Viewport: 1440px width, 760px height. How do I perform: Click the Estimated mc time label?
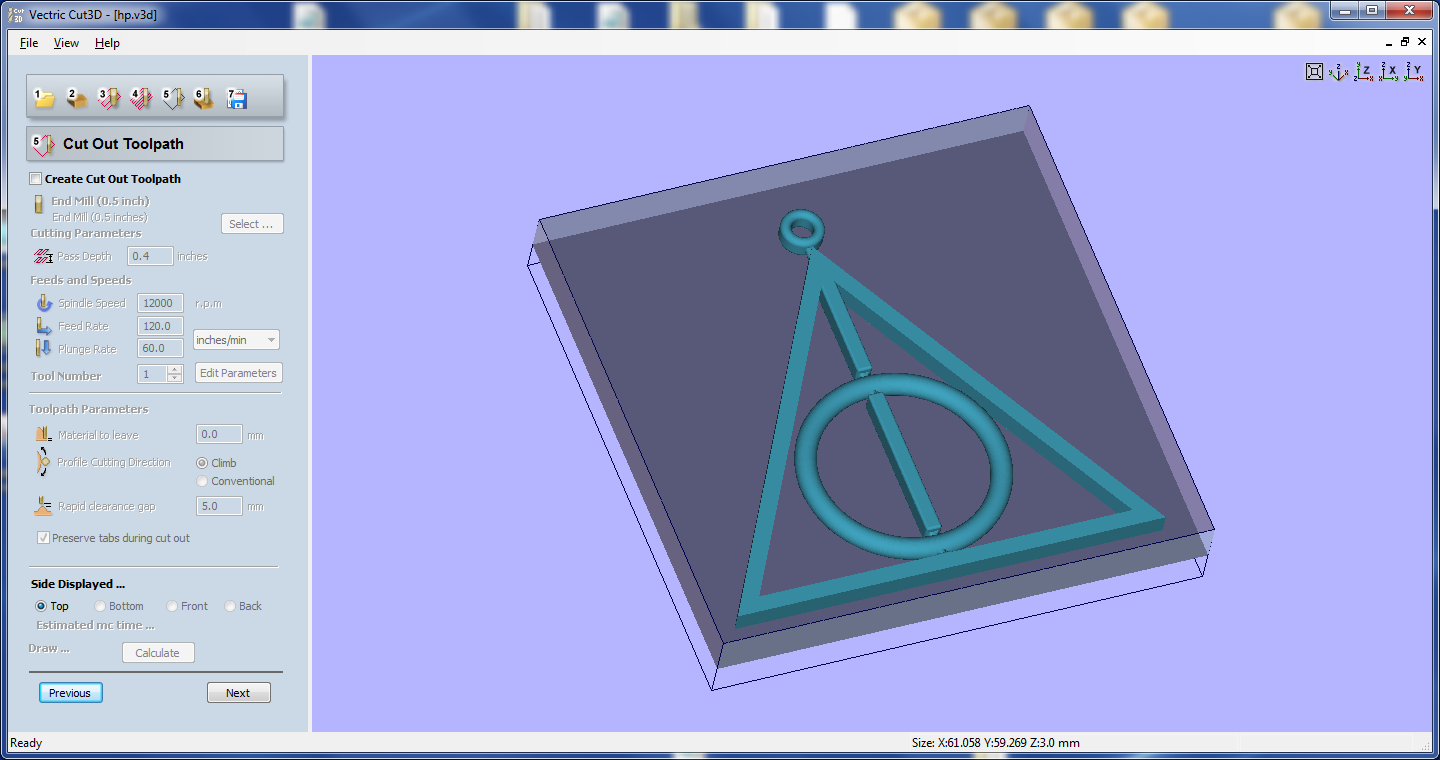coord(95,625)
